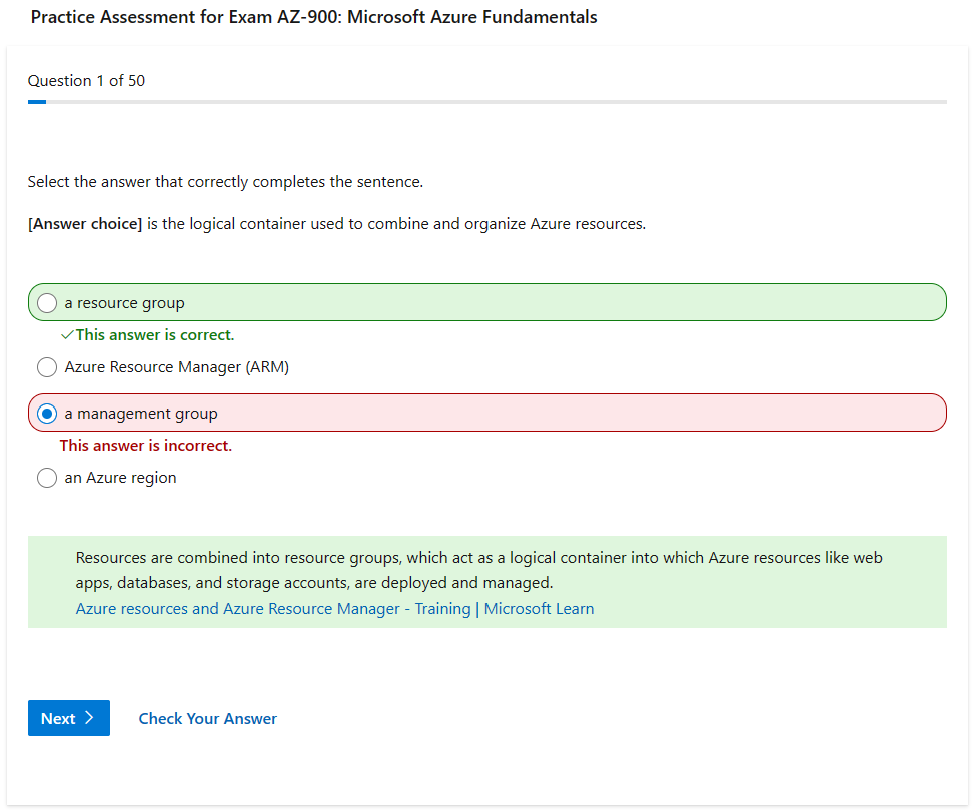Select the Azure Resource Manager (ARM) radio button
972x810 pixels.
tap(47, 367)
